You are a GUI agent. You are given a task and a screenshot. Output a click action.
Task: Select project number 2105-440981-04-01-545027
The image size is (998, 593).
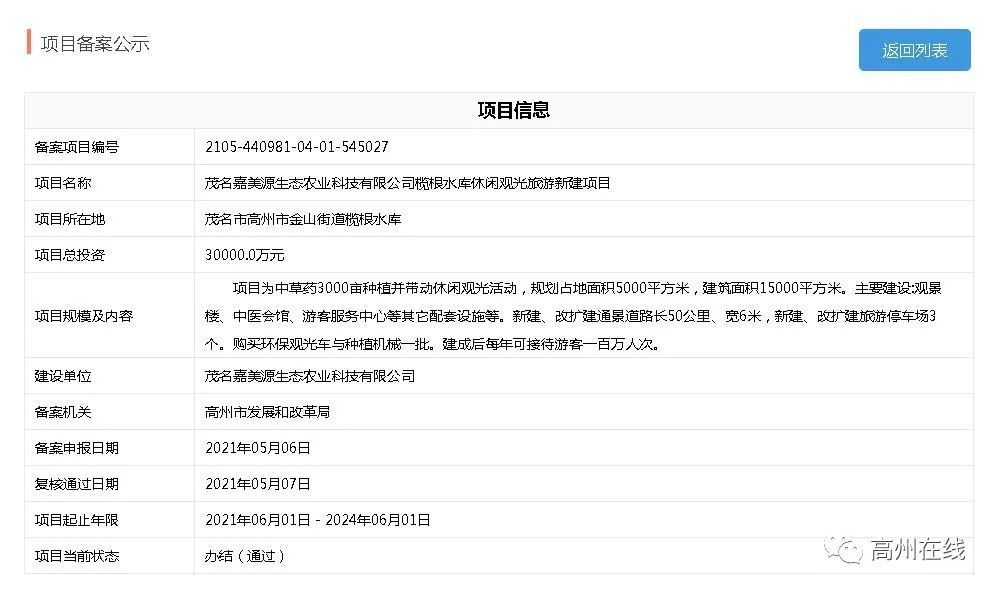point(297,147)
